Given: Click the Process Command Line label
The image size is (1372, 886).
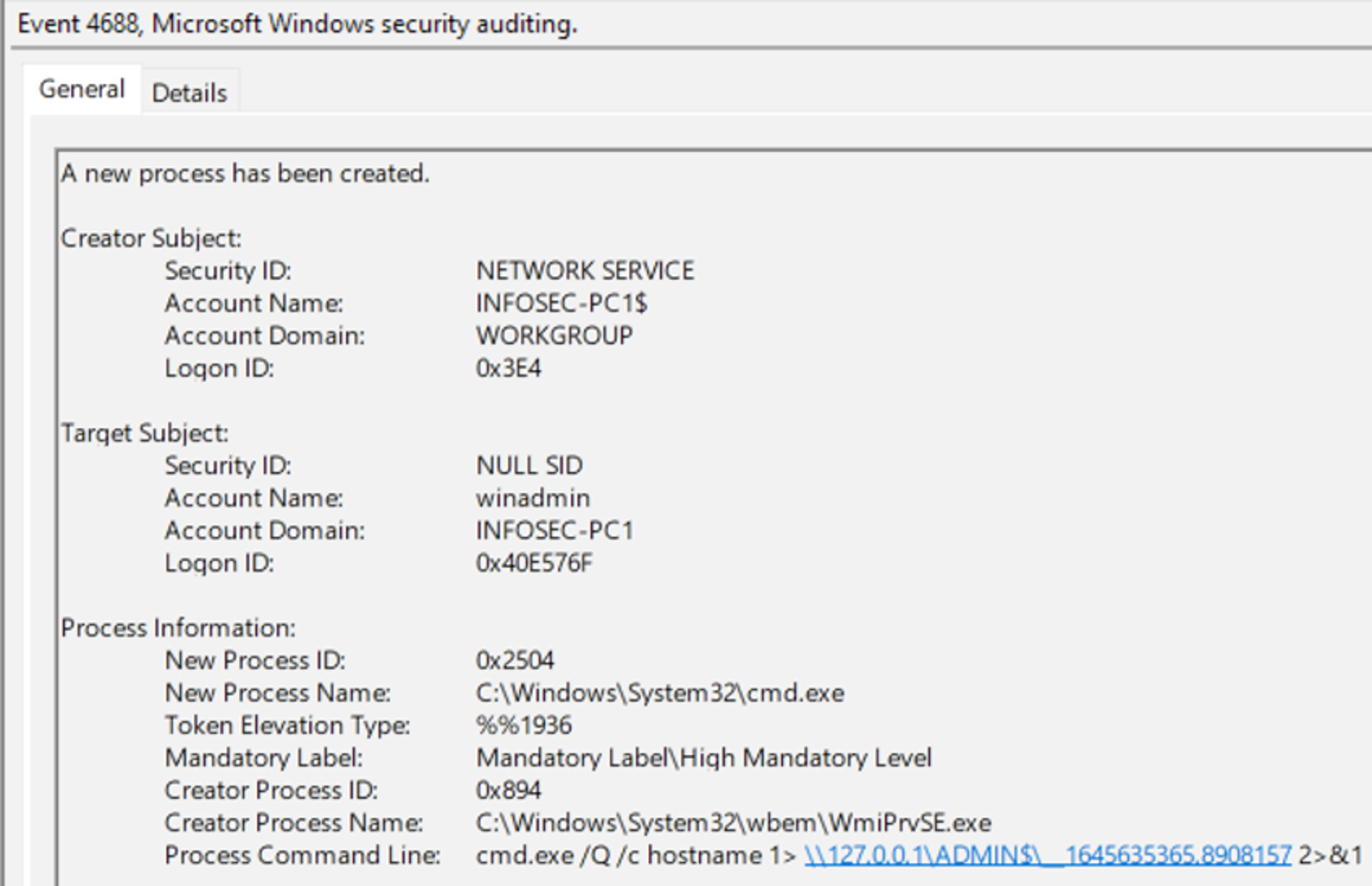Looking at the screenshot, I should [x=302, y=856].
